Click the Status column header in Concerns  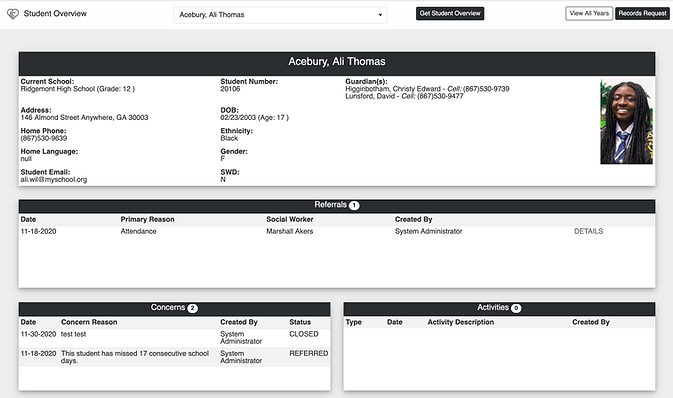[300, 322]
